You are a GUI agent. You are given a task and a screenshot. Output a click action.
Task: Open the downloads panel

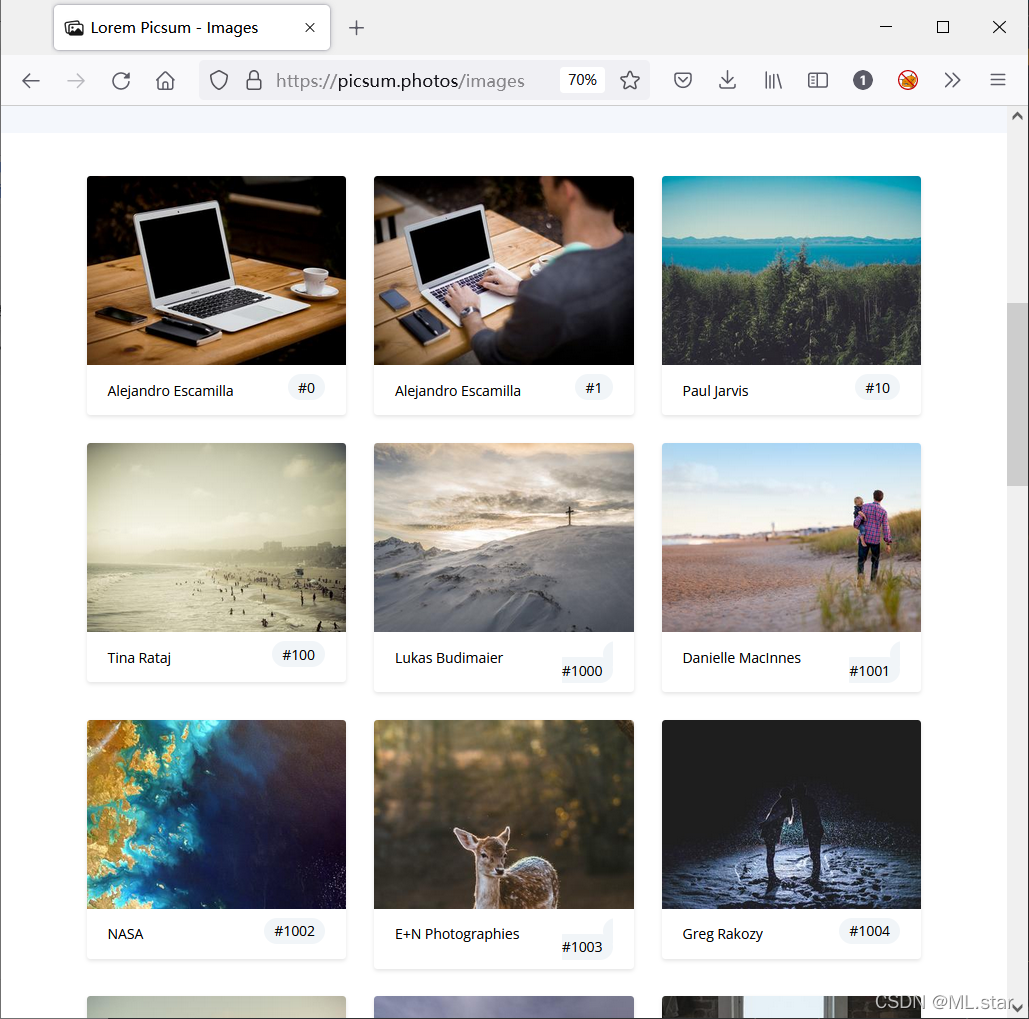pyautogui.click(x=727, y=81)
